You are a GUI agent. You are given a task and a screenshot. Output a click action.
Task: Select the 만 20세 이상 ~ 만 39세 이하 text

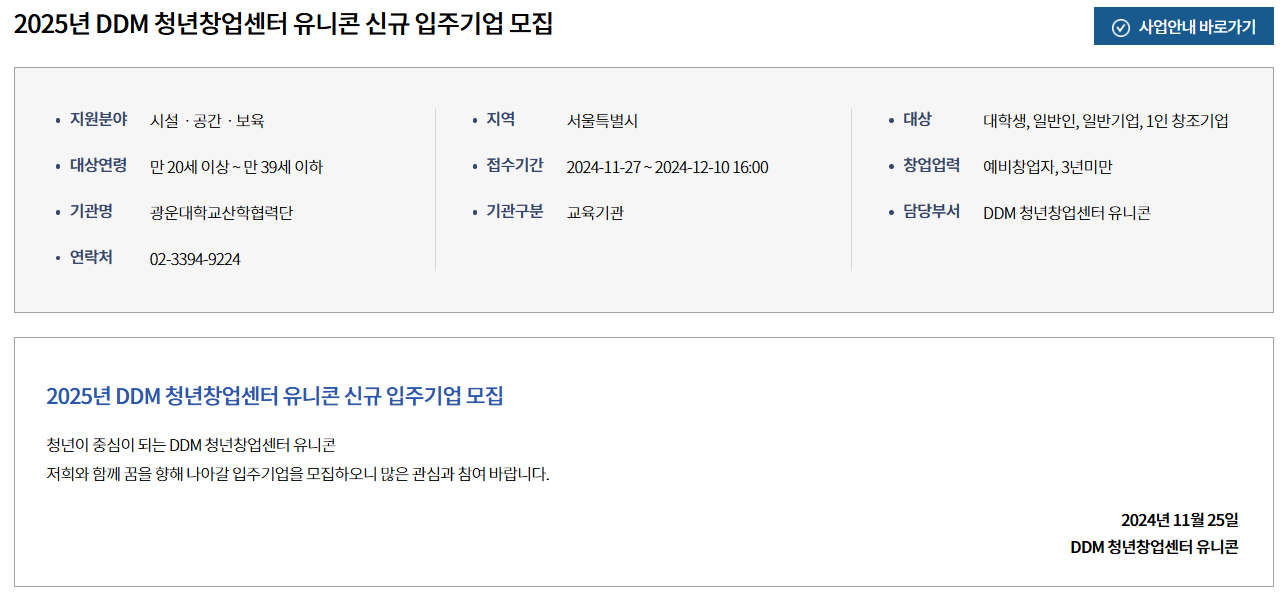(x=236, y=167)
